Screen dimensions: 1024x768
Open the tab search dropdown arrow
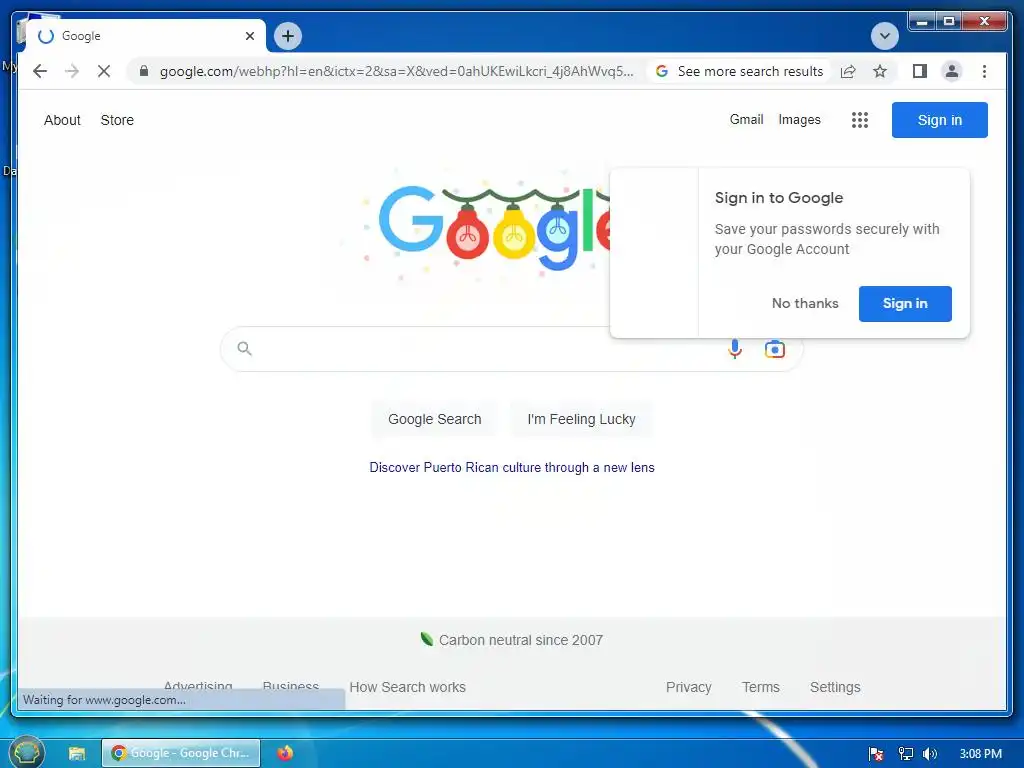pyautogui.click(x=885, y=36)
